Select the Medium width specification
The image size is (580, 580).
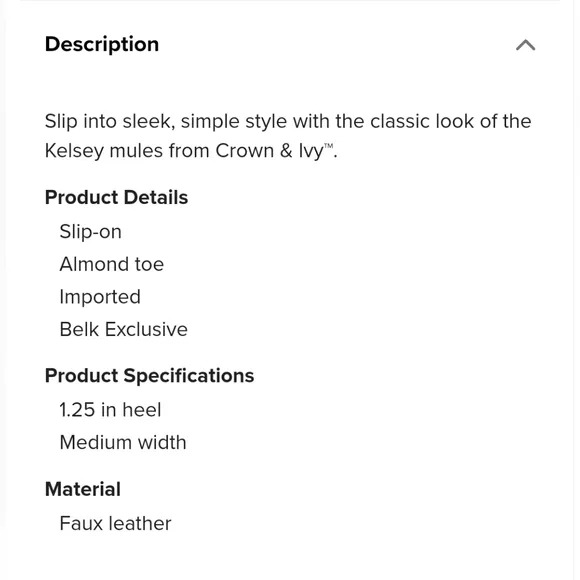point(123,442)
